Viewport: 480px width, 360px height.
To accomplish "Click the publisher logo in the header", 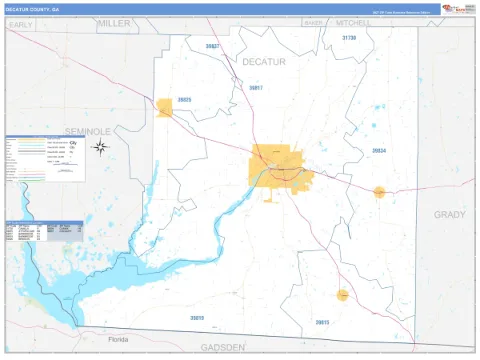I will coord(459,9).
